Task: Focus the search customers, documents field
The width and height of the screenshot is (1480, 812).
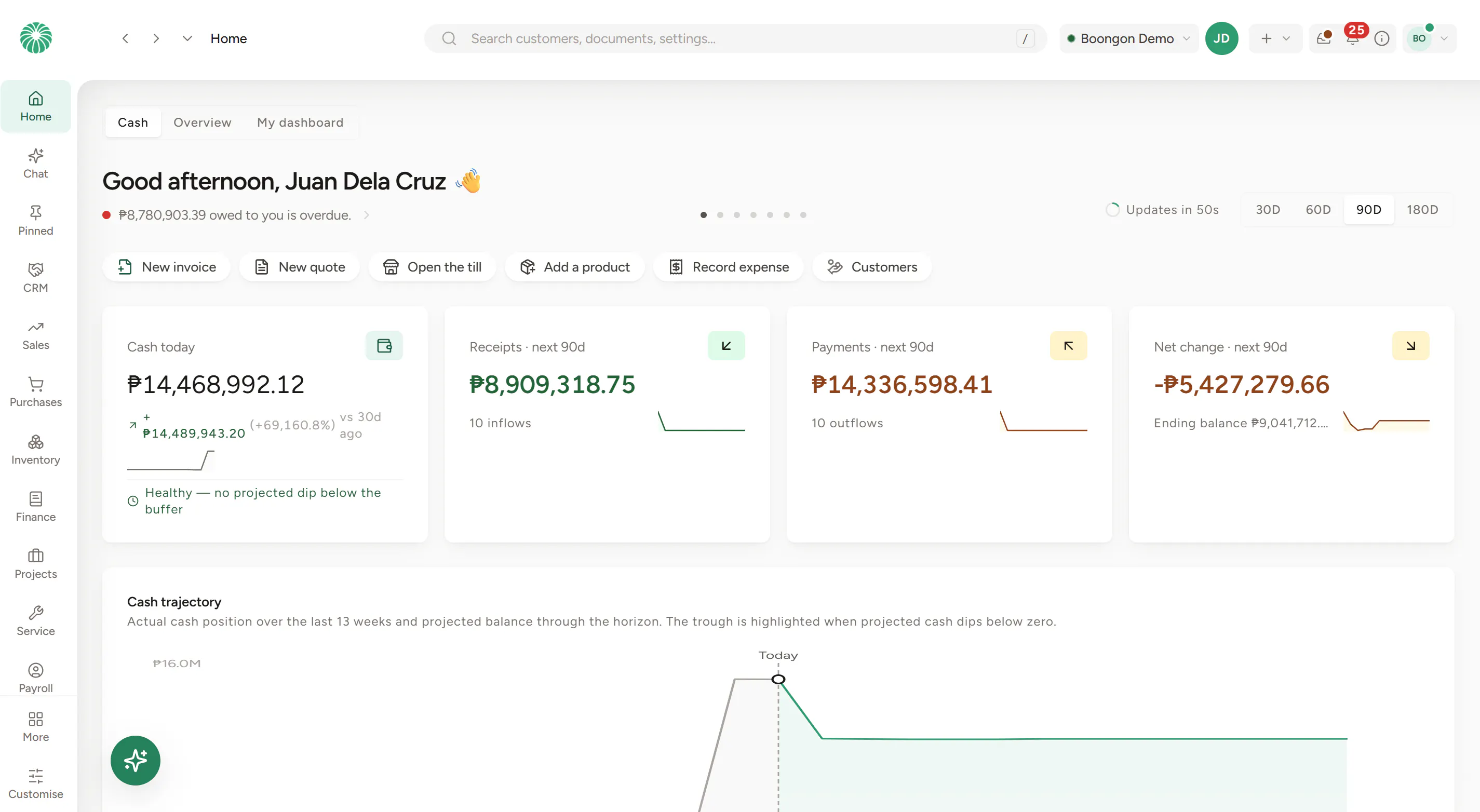Action: (735, 38)
